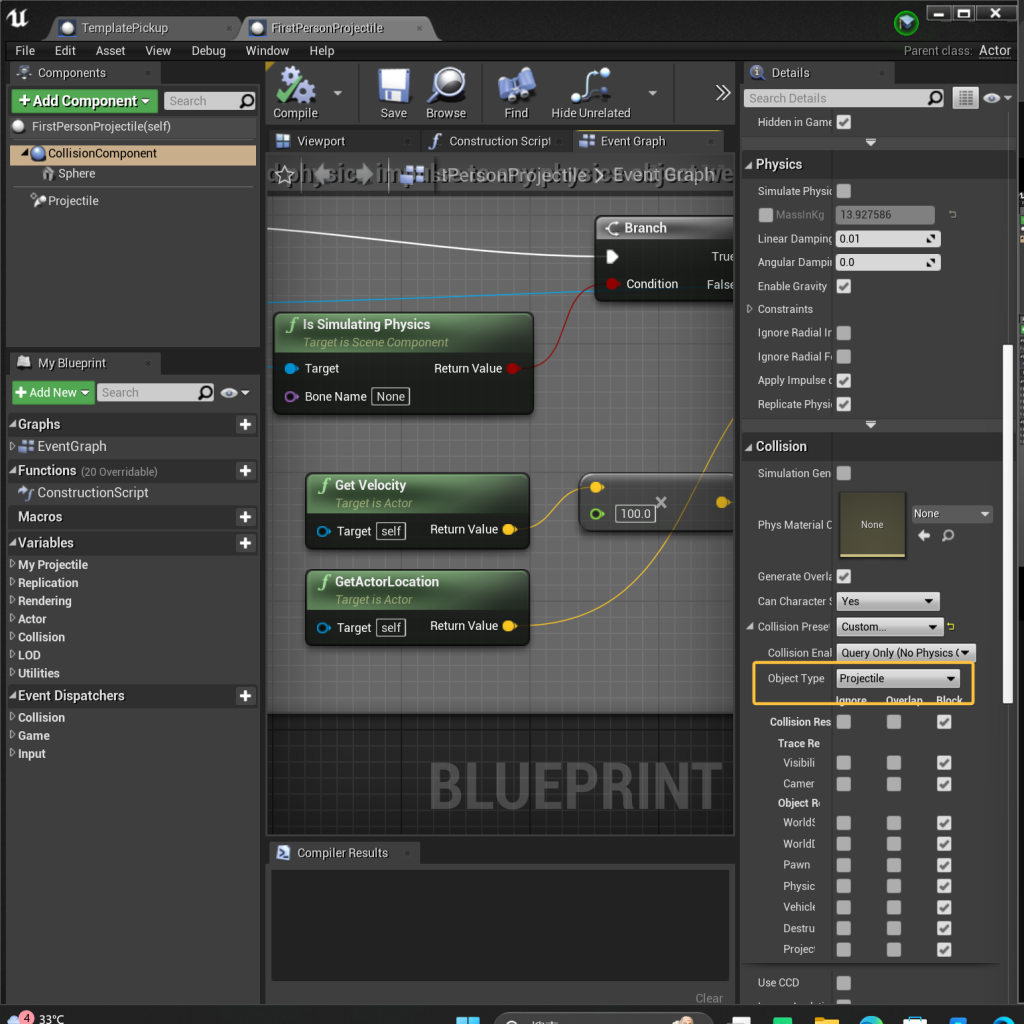
Task: Toggle Hide Unrelated nodes
Action: point(591,93)
